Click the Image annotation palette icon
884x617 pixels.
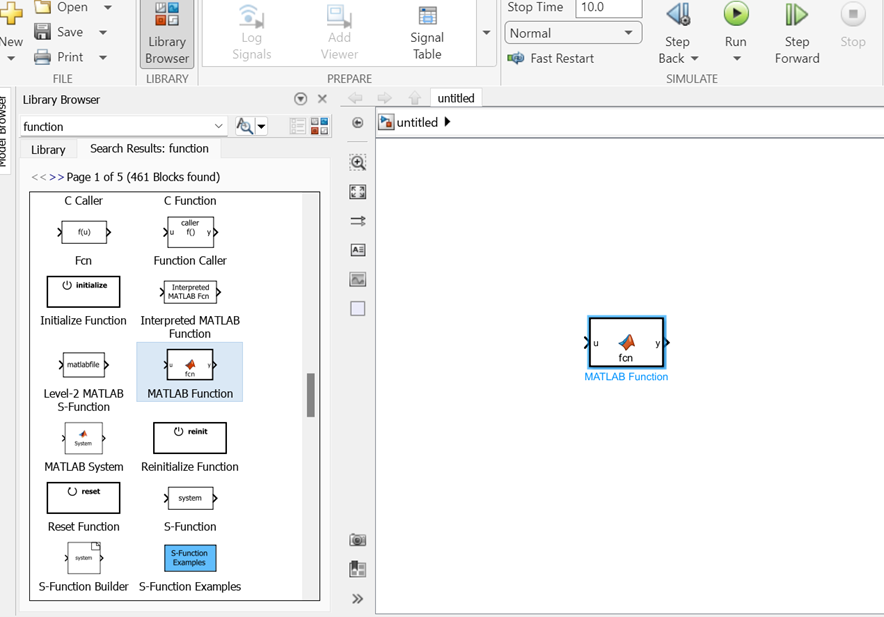coord(358,279)
